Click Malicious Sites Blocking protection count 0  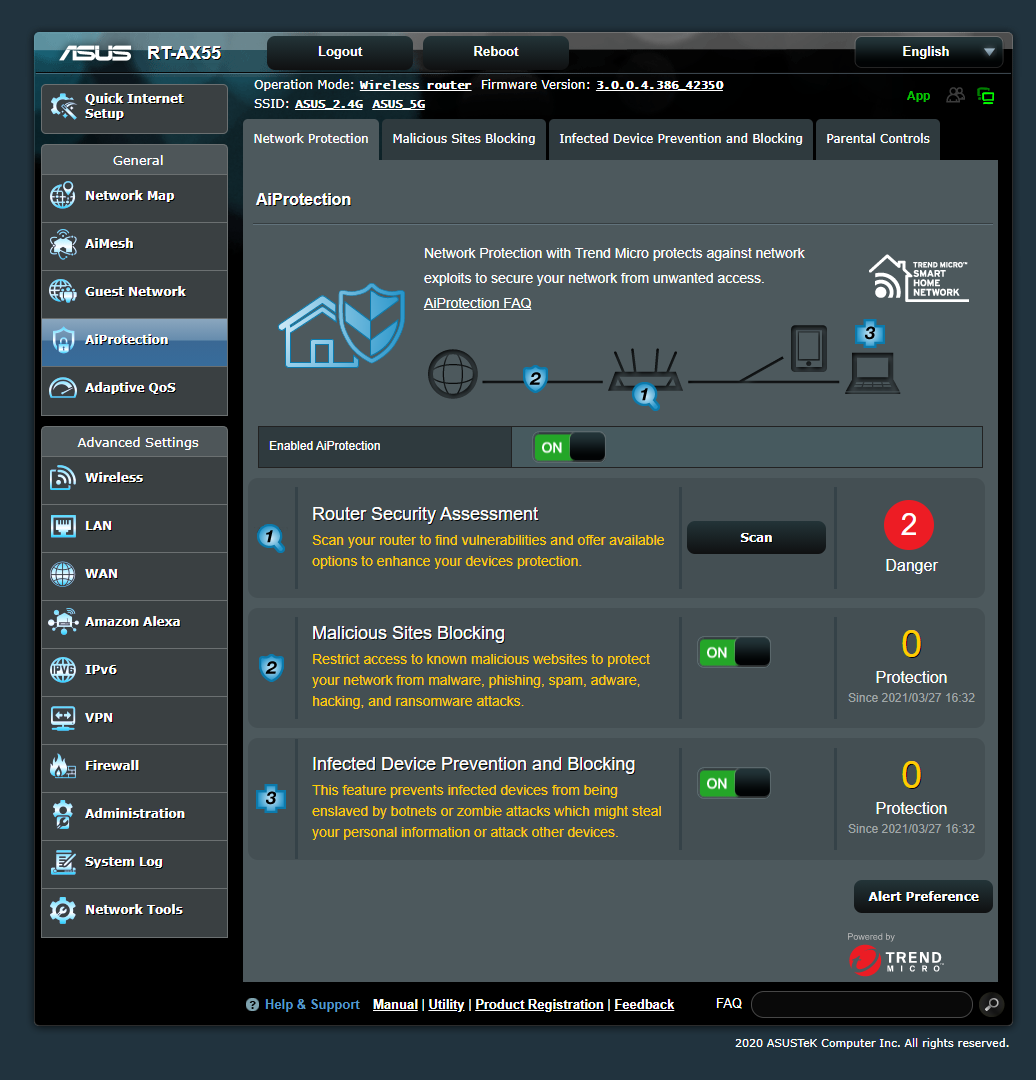pyautogui.click(x=911, y=645)
